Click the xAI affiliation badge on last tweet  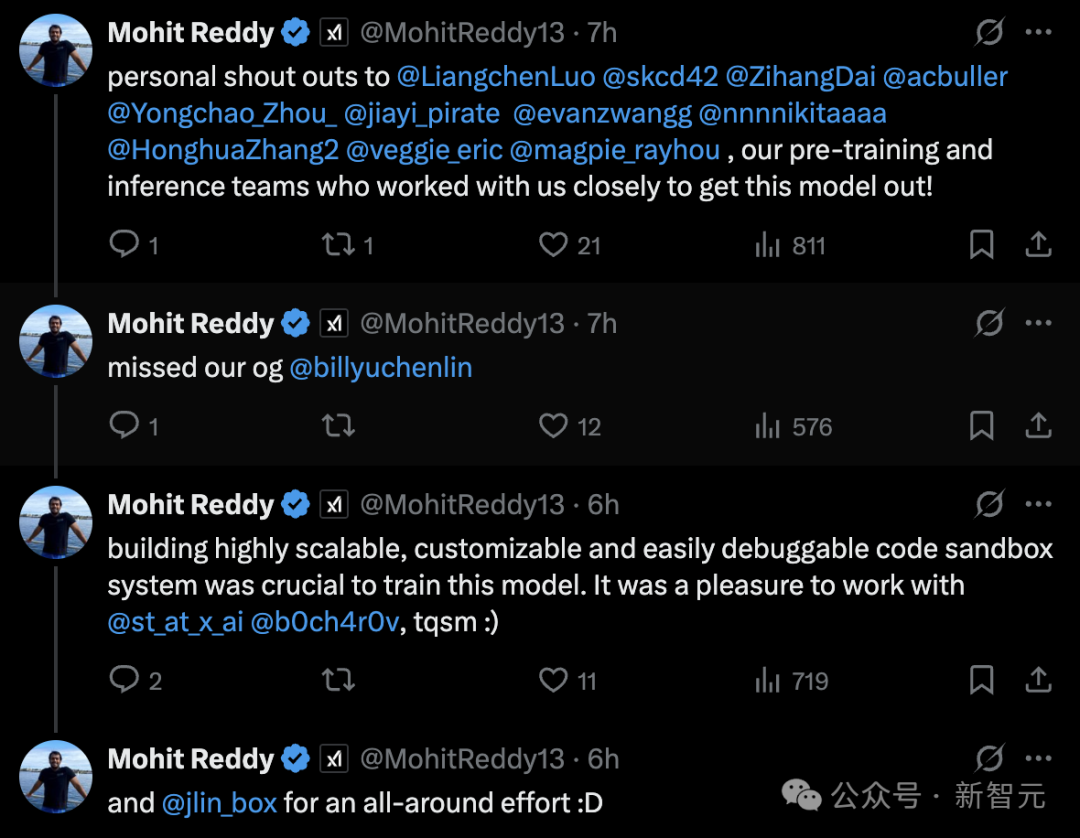pyautogui.click(x=334, y=759)
